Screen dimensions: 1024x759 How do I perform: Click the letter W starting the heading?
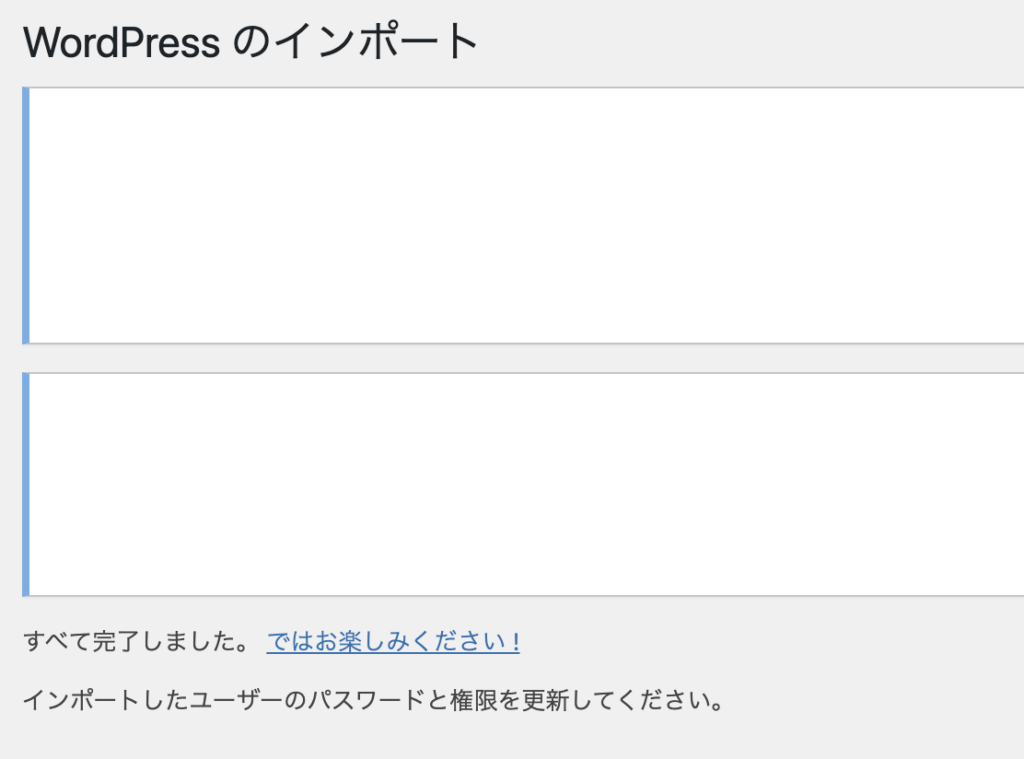(x=40, y=43)
